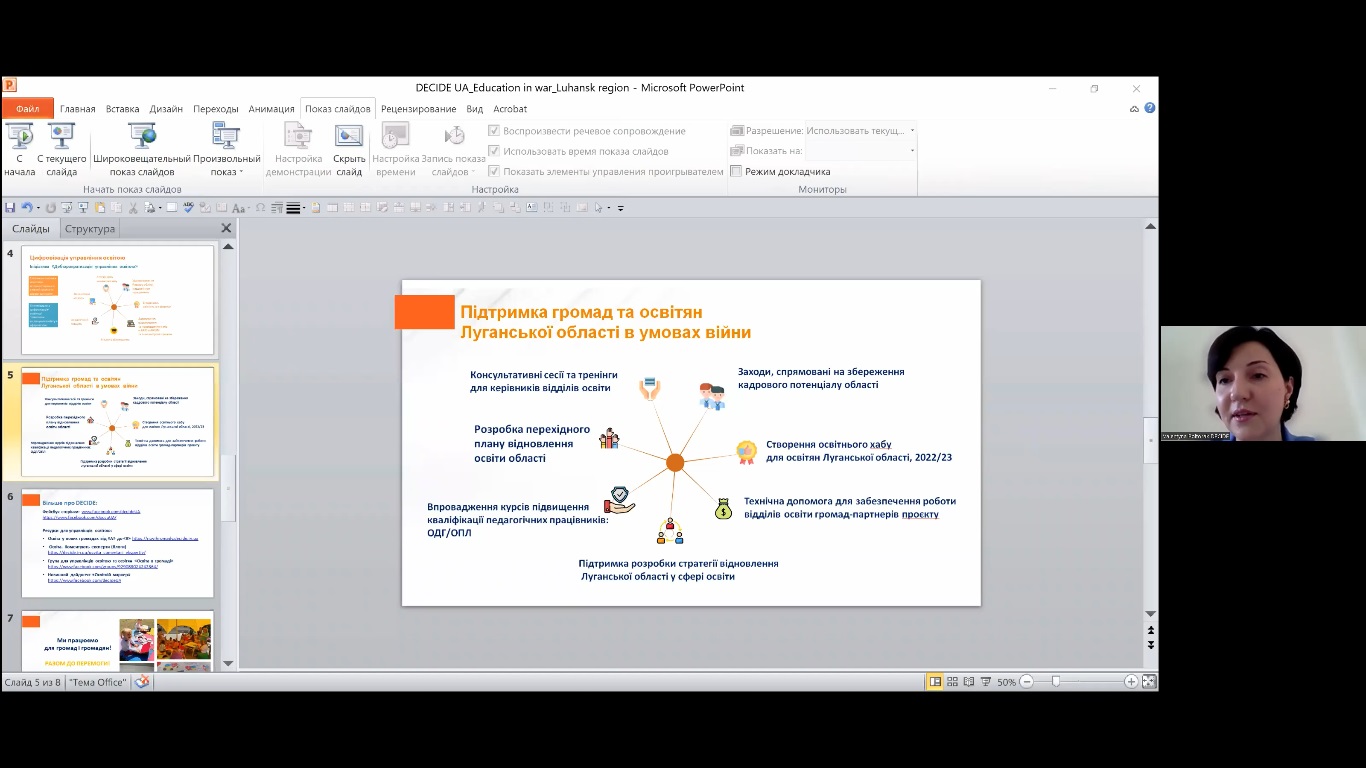Click the fit slide to window icon

[1149, 682]
